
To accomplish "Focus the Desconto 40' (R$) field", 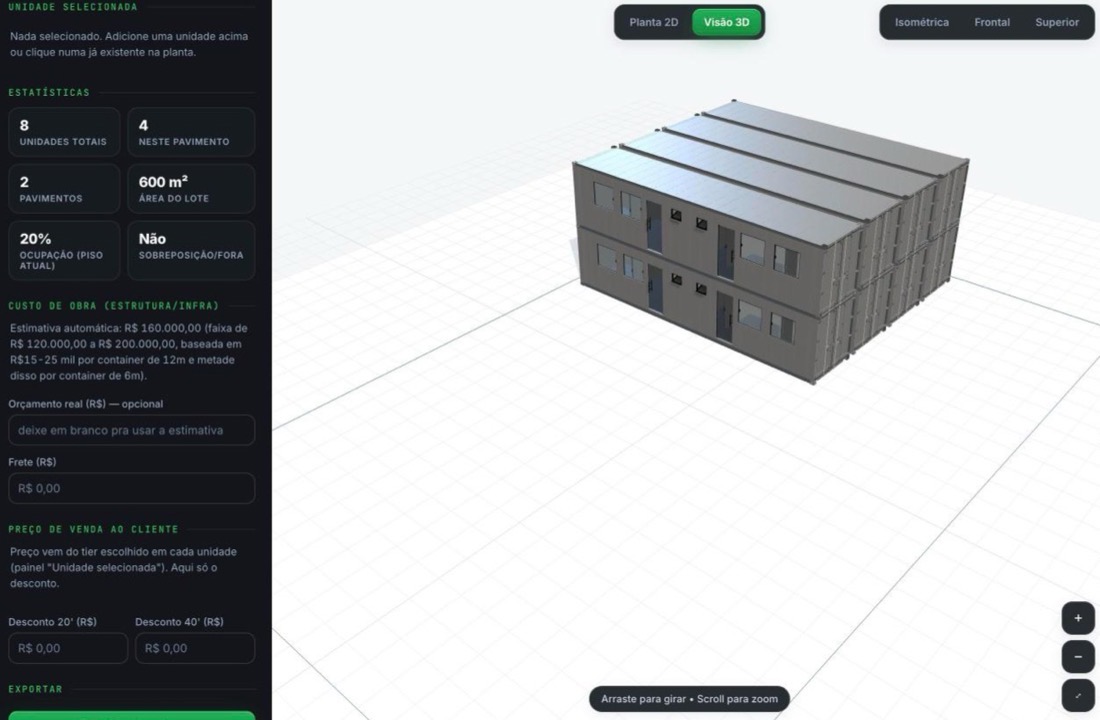I will coord(195,648).
